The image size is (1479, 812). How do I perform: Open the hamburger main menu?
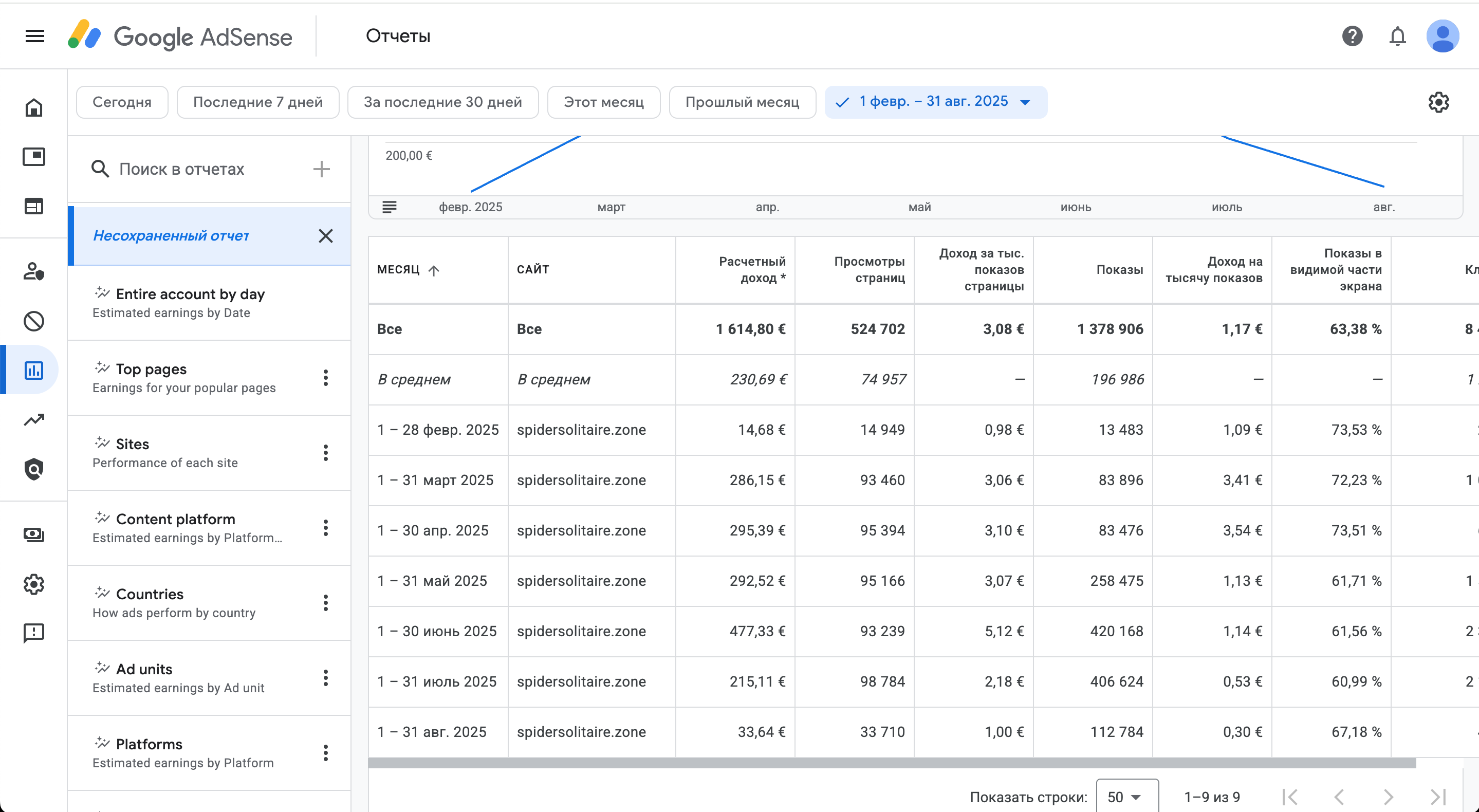pyautogui.click(x=35, y=36)
